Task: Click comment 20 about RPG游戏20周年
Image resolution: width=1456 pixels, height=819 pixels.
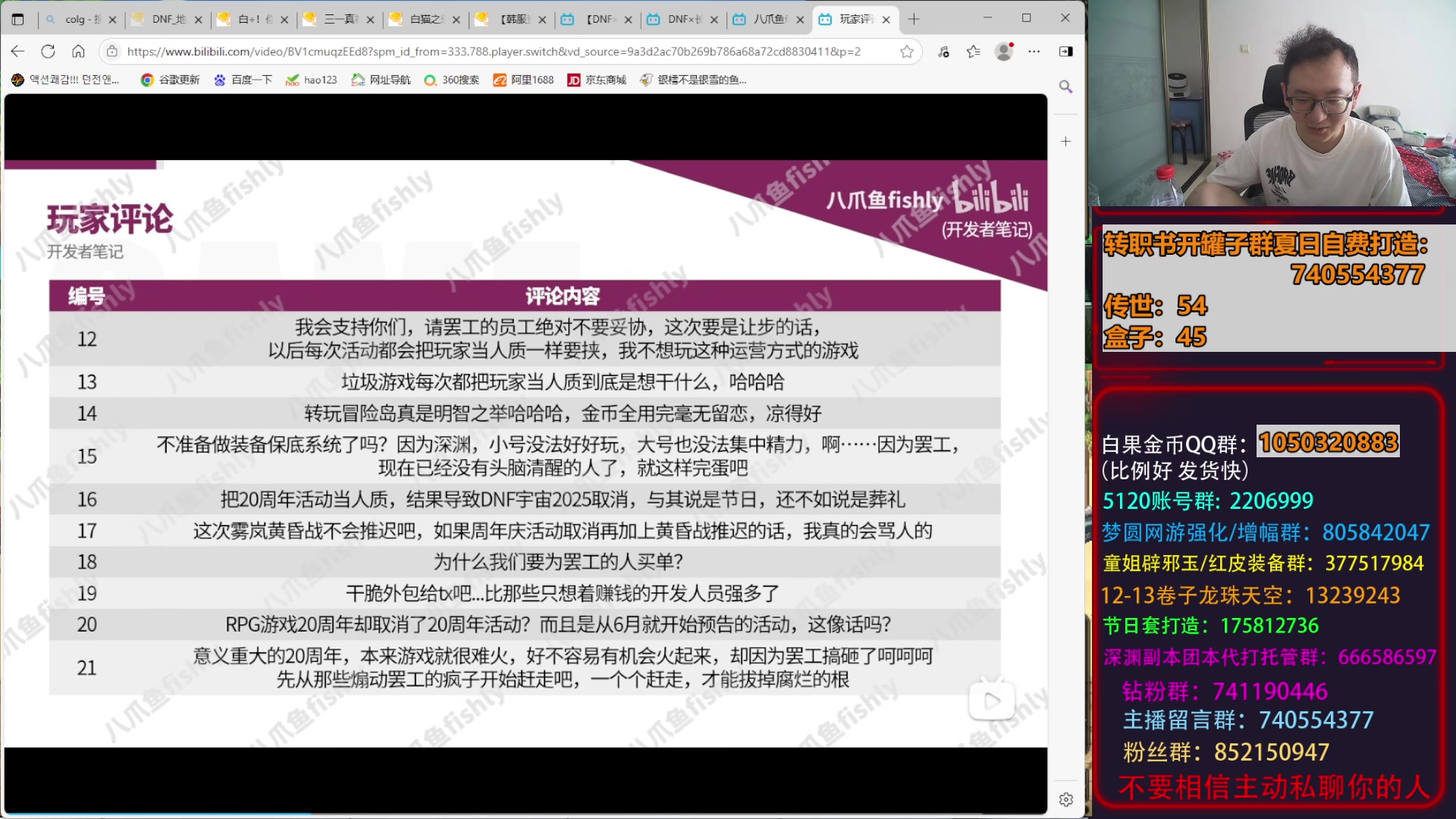Action: 558,624
